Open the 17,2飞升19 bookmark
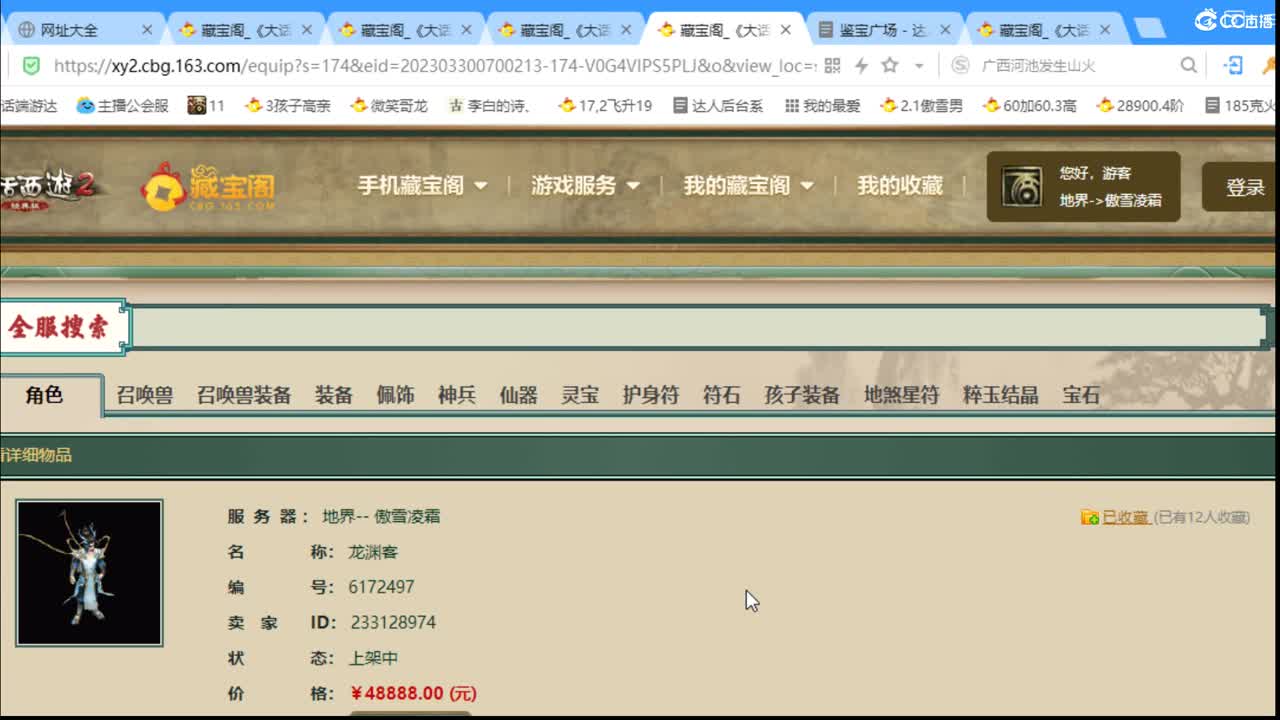Viewport: 1280px width, 720px height. tap(605, 105)
